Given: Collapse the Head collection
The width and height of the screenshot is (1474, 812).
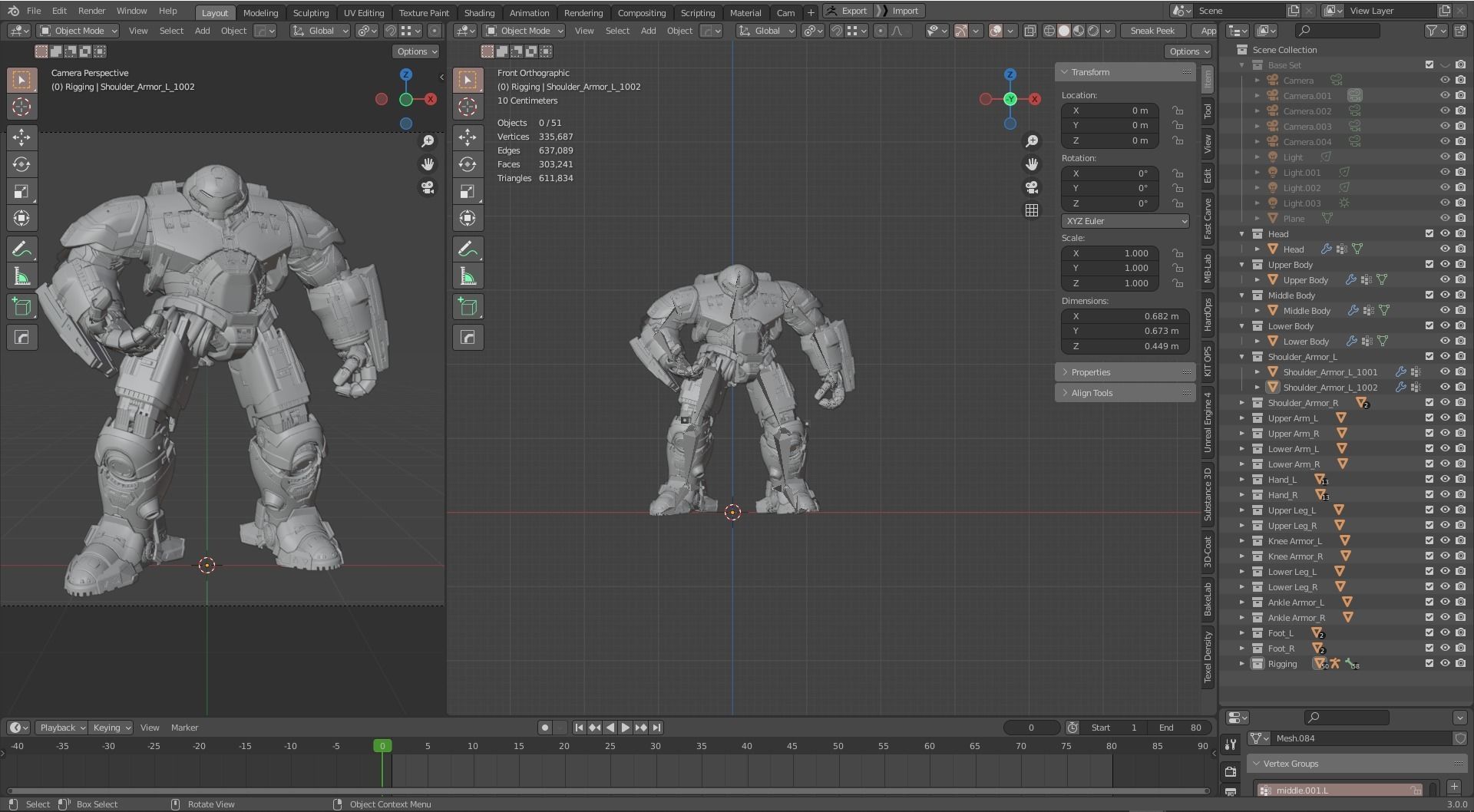Looking at the screenshot, I should pyautogui.click(x=1242, y=234).
